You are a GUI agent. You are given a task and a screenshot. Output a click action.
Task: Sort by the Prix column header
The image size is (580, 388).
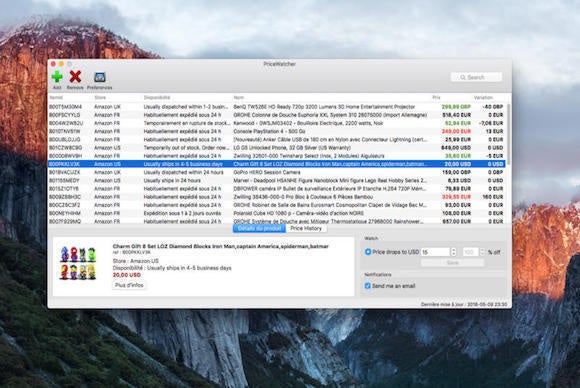[x=436, y=97]
